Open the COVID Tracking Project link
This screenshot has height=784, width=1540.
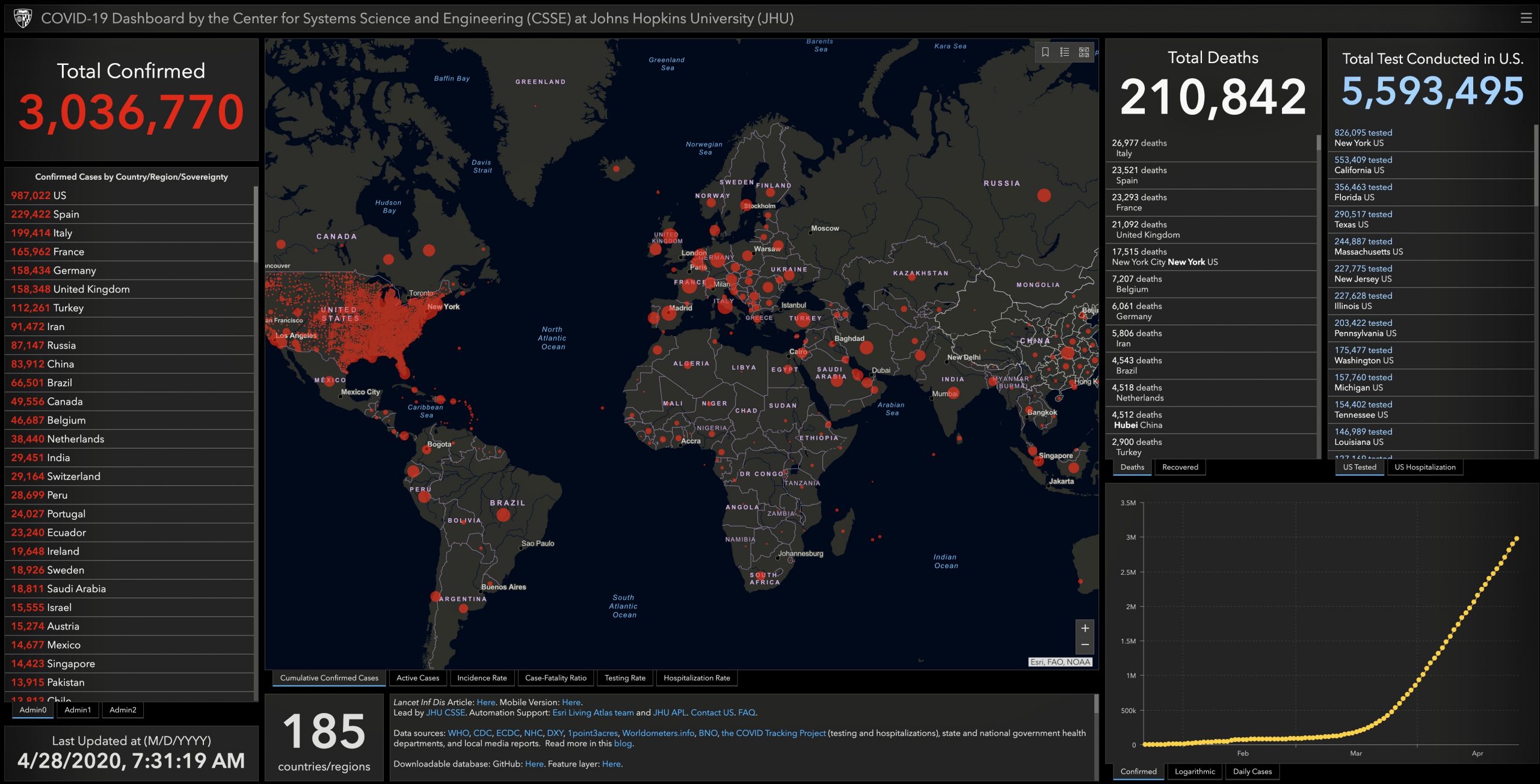[x=774, y=733]
